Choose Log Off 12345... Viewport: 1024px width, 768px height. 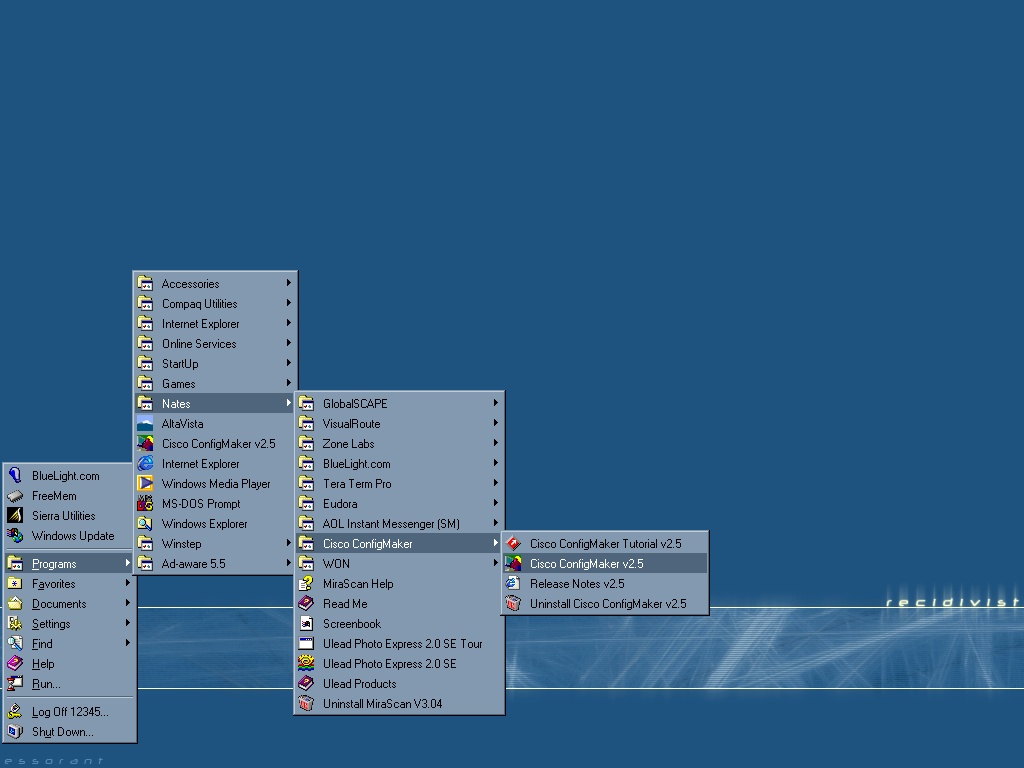pyautogui.click(x=69, y=712)
